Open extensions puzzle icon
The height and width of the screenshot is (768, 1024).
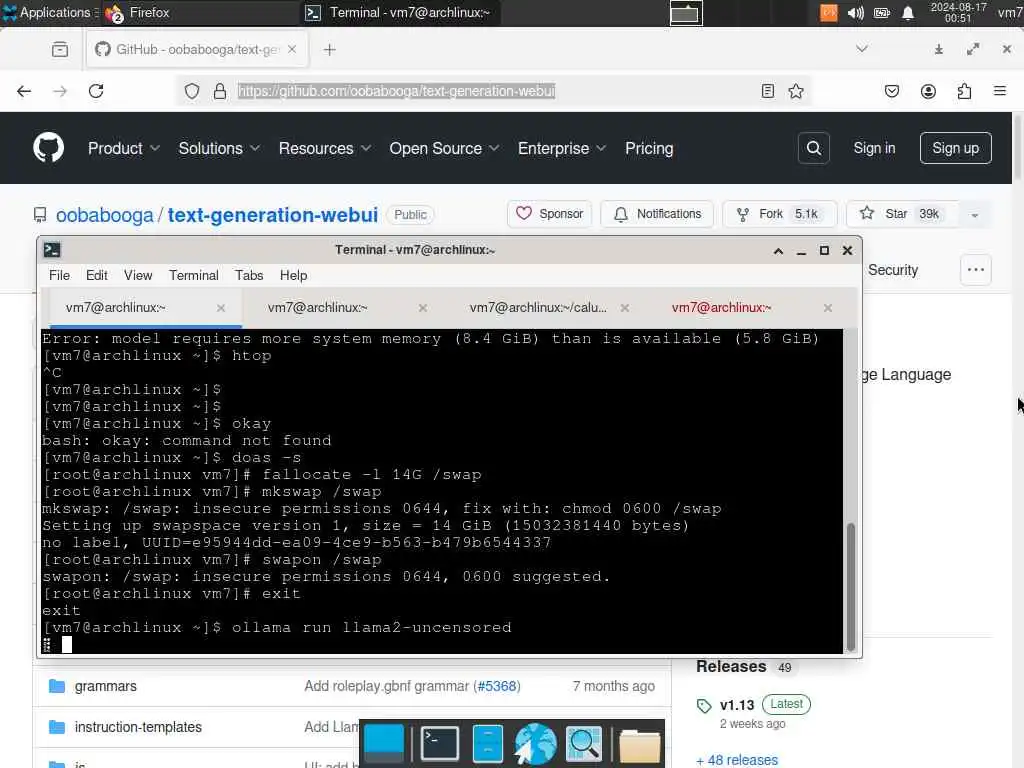point(965,91)
